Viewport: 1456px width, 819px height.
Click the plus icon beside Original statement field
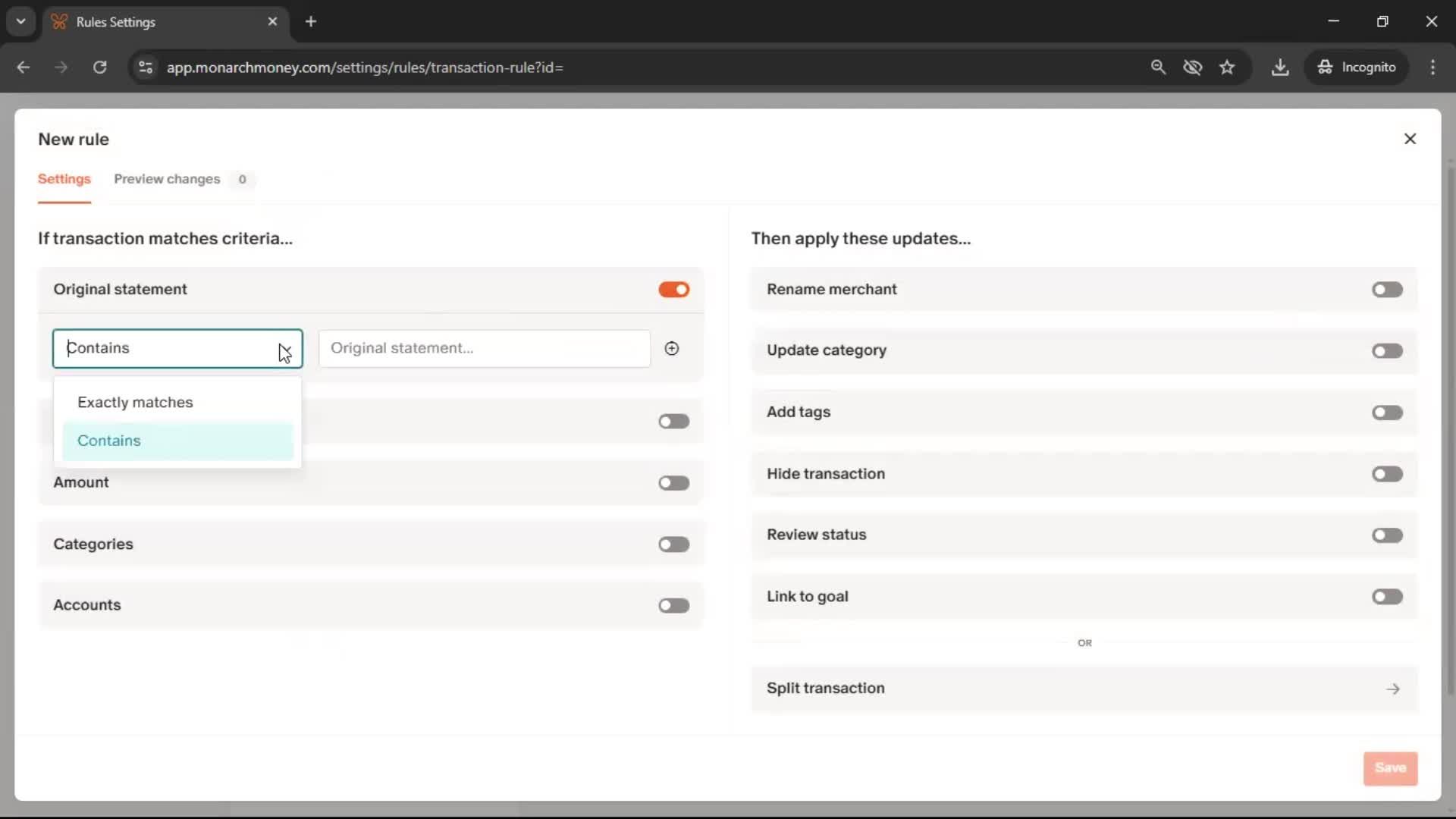(672, 348)
